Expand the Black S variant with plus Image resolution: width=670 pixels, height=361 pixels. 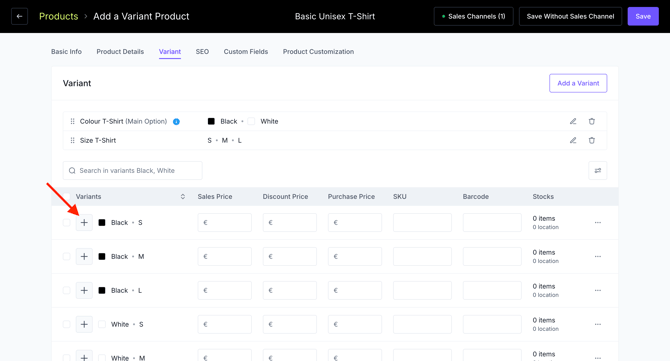pyautogui.click(x=84, y=223)
